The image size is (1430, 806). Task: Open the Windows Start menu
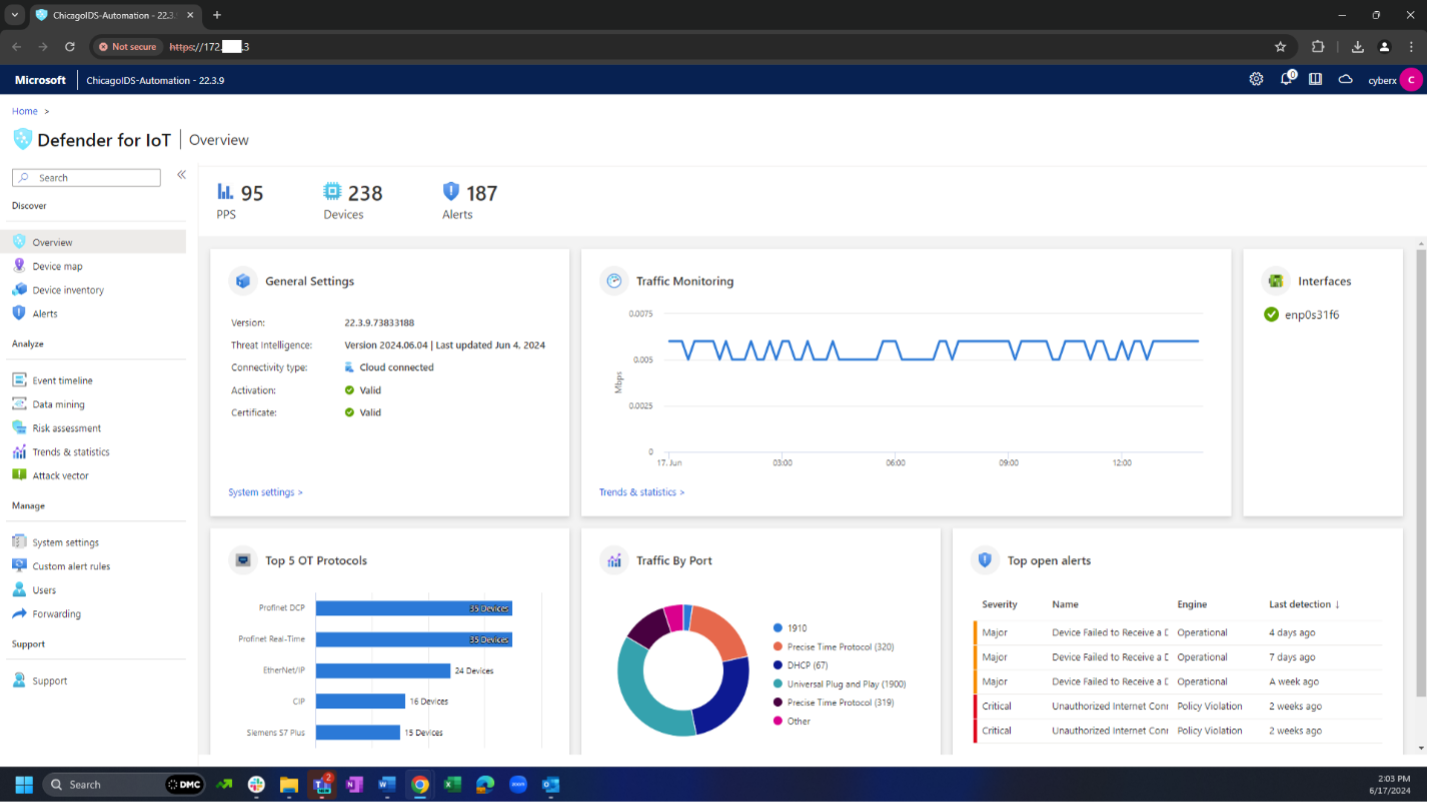coord(24,785)
